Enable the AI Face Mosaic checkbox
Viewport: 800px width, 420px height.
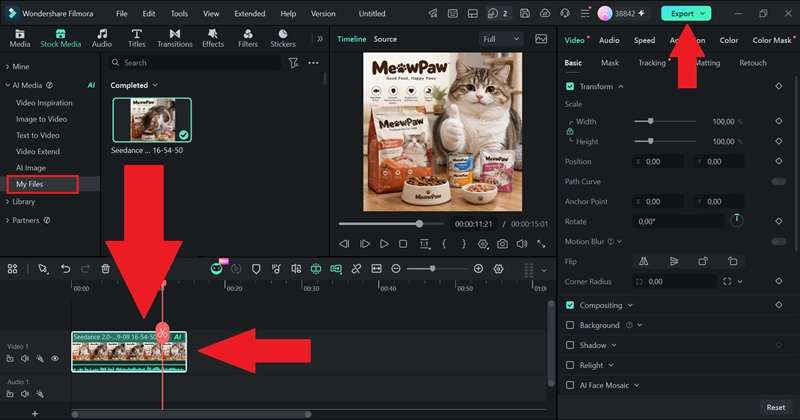[570, 385]
